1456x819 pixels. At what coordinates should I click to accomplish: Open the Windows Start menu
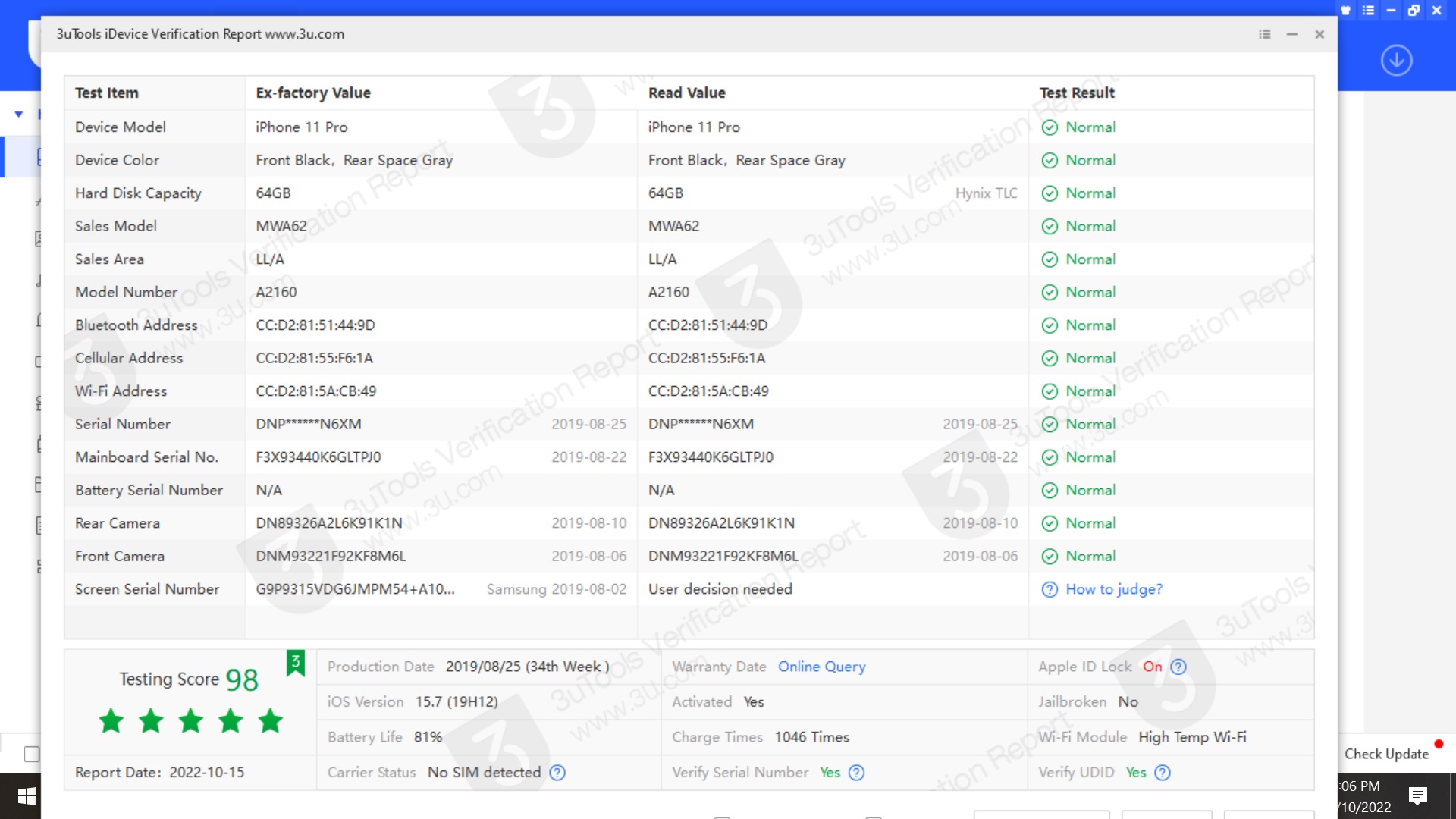[x=27, y=796]
